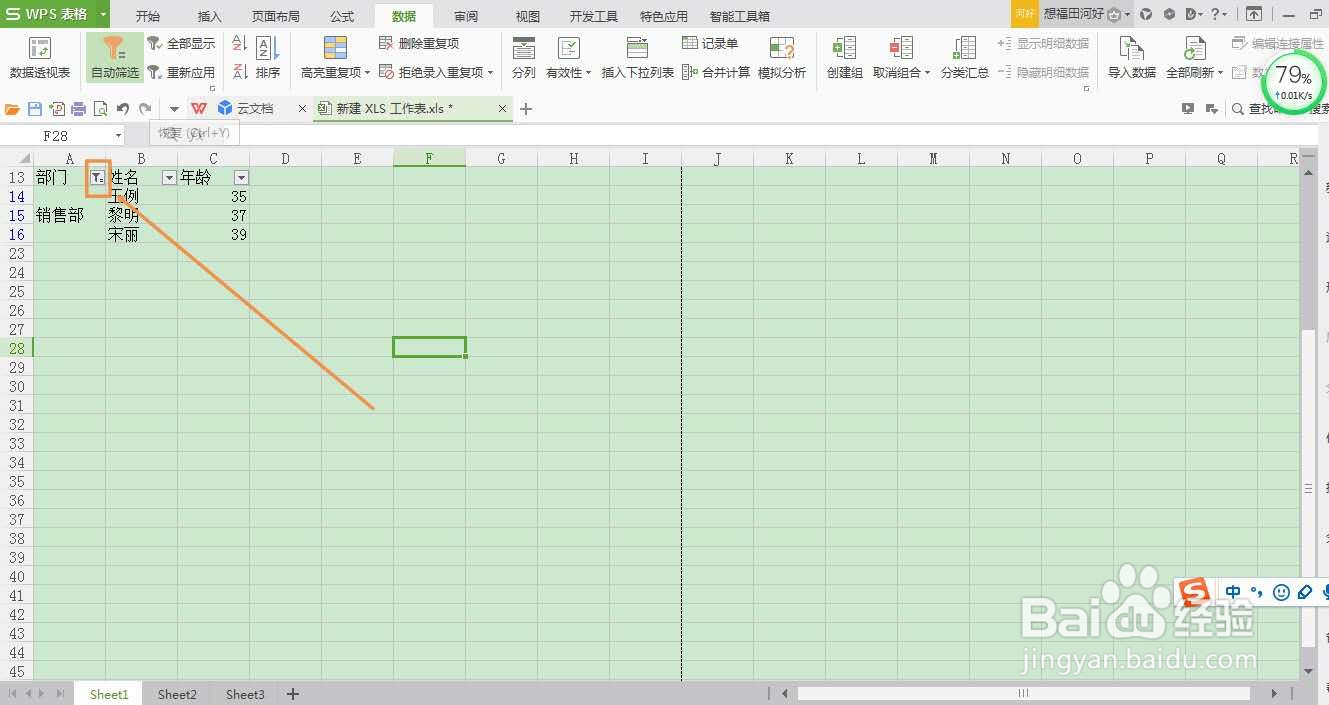Open the 拒绝录入重复项 dropdown
1329x705 pixels.
(x=436, y=72)
